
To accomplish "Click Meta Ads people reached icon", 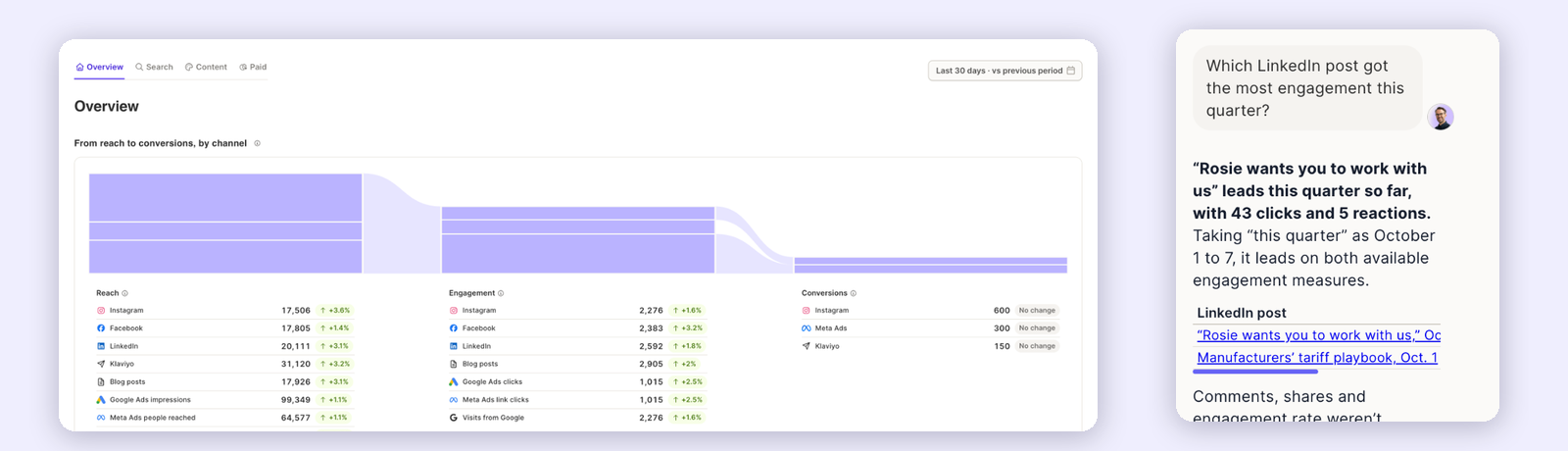I will point(101,418).
